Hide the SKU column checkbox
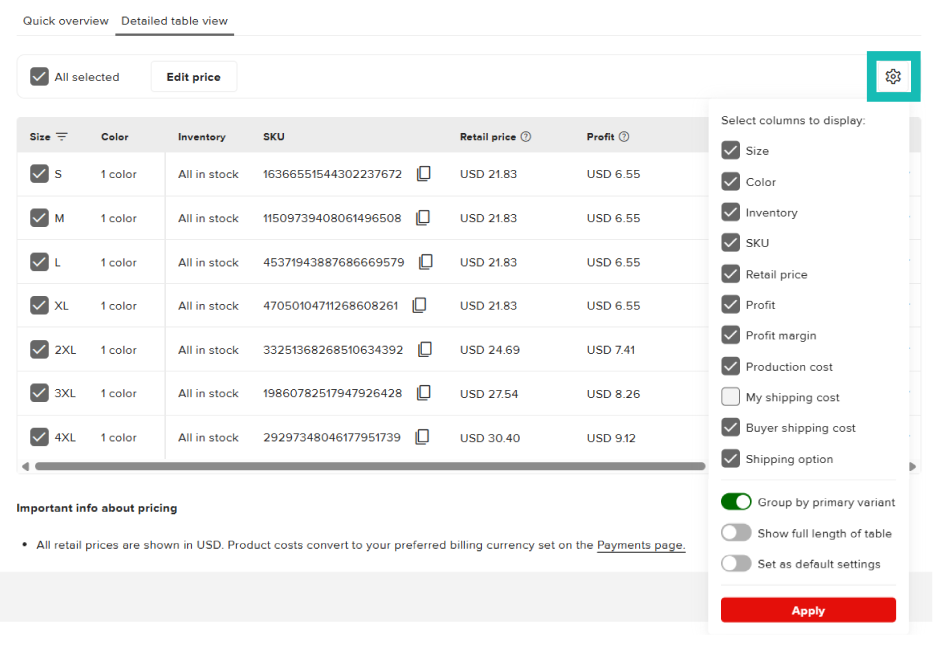The image size is (945, 668). (x=730, y=243)
